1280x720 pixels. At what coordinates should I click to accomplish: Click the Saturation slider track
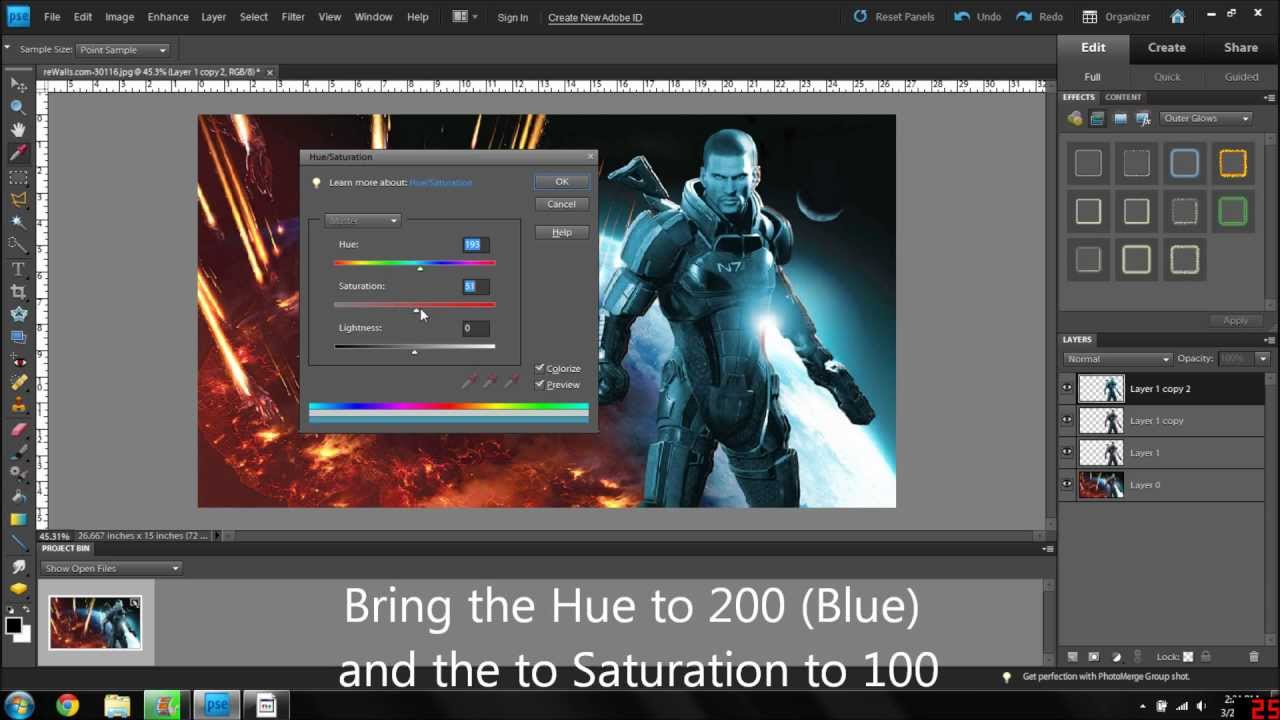point(415,305)
